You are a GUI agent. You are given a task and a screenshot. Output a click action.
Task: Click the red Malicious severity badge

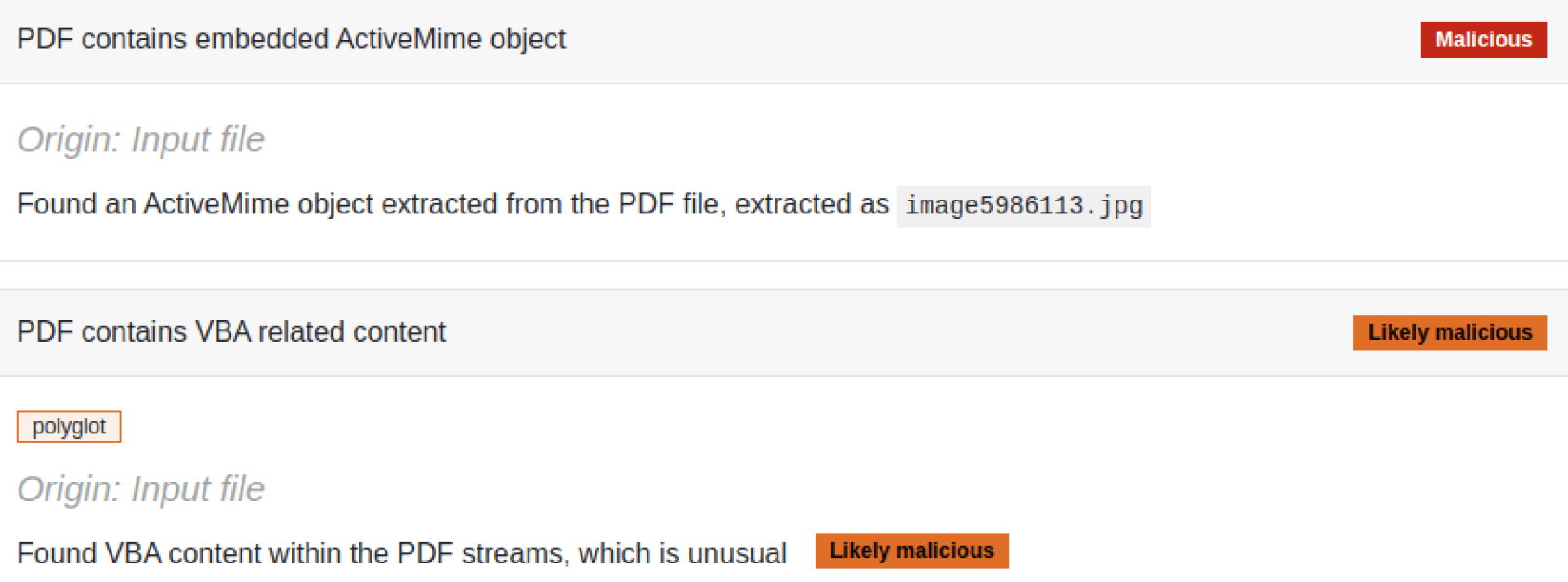[1483, 40]
